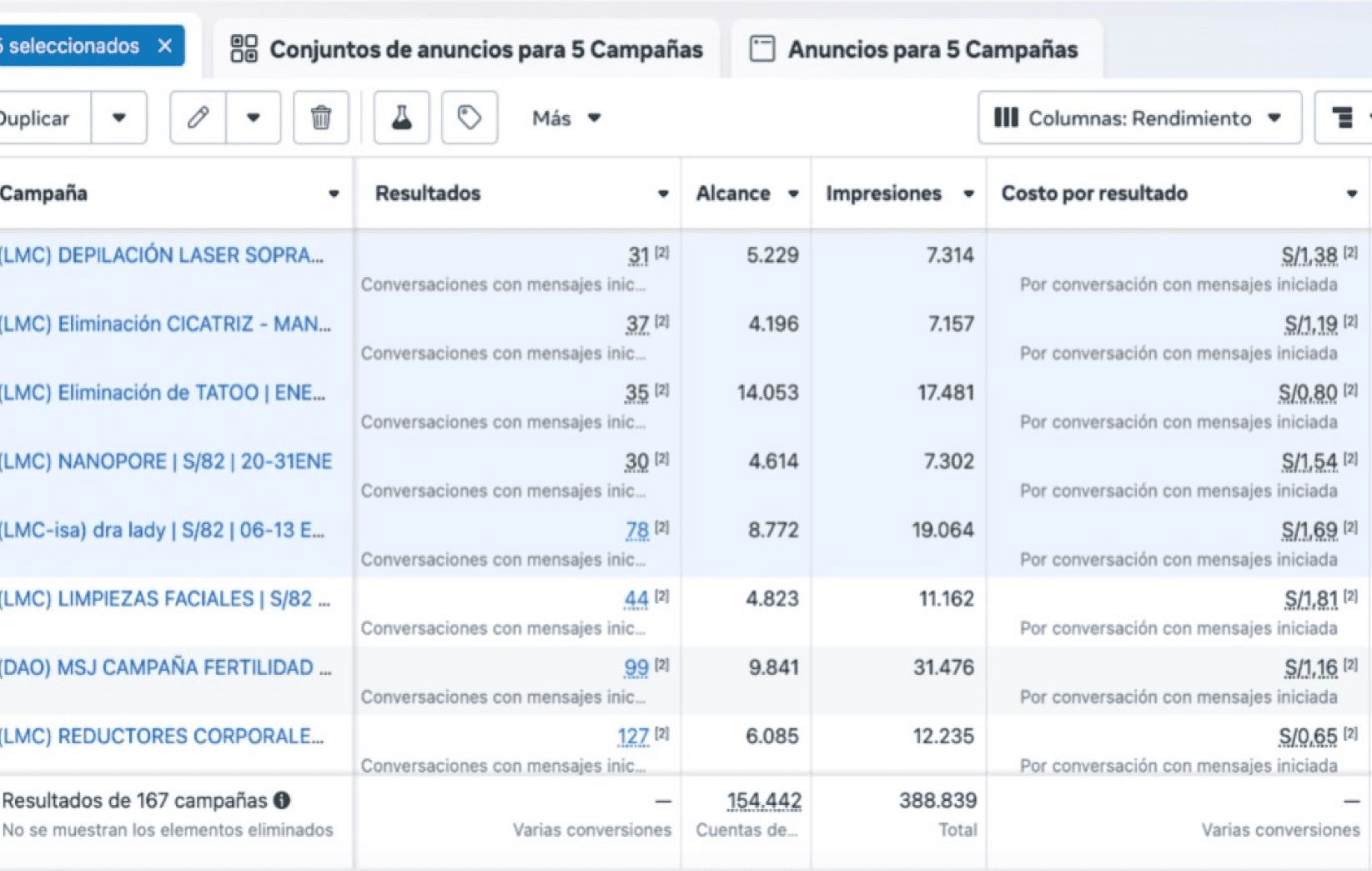Clear selection with the X on seleccionados
The image size is (1372, 871).
click(165, 46)
